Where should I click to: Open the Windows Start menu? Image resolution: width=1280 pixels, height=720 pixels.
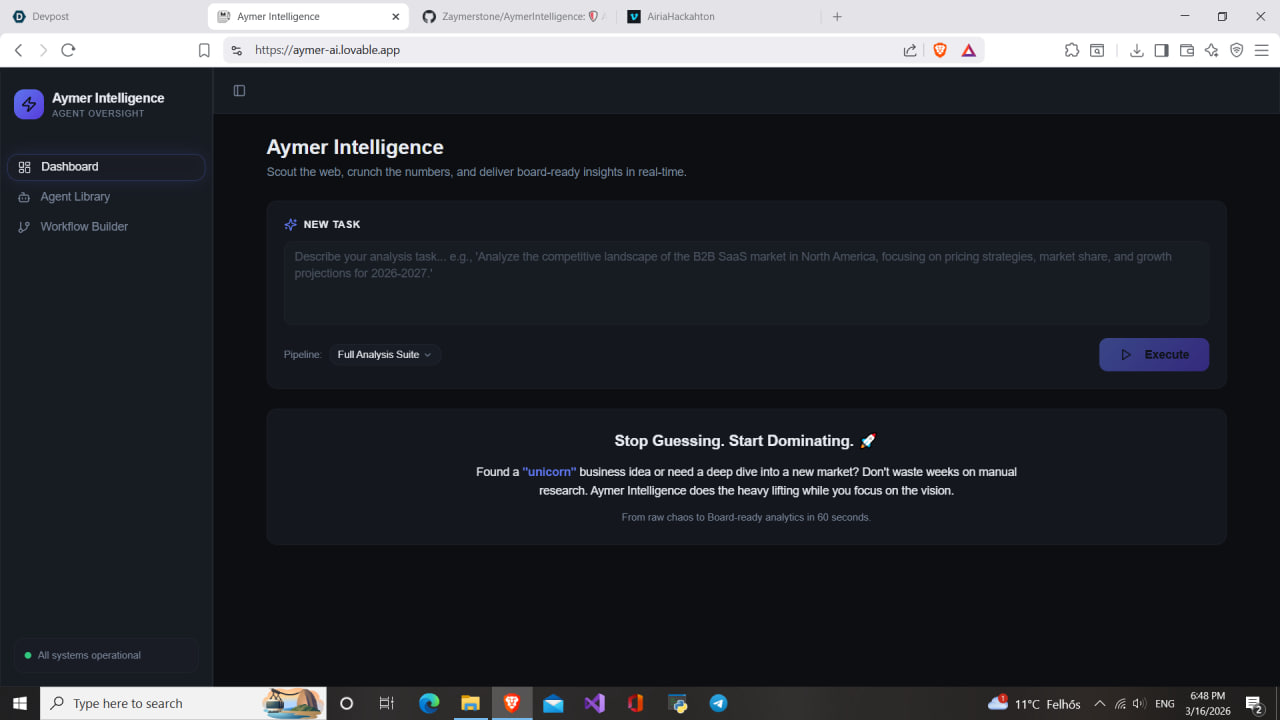coord(19,704)
